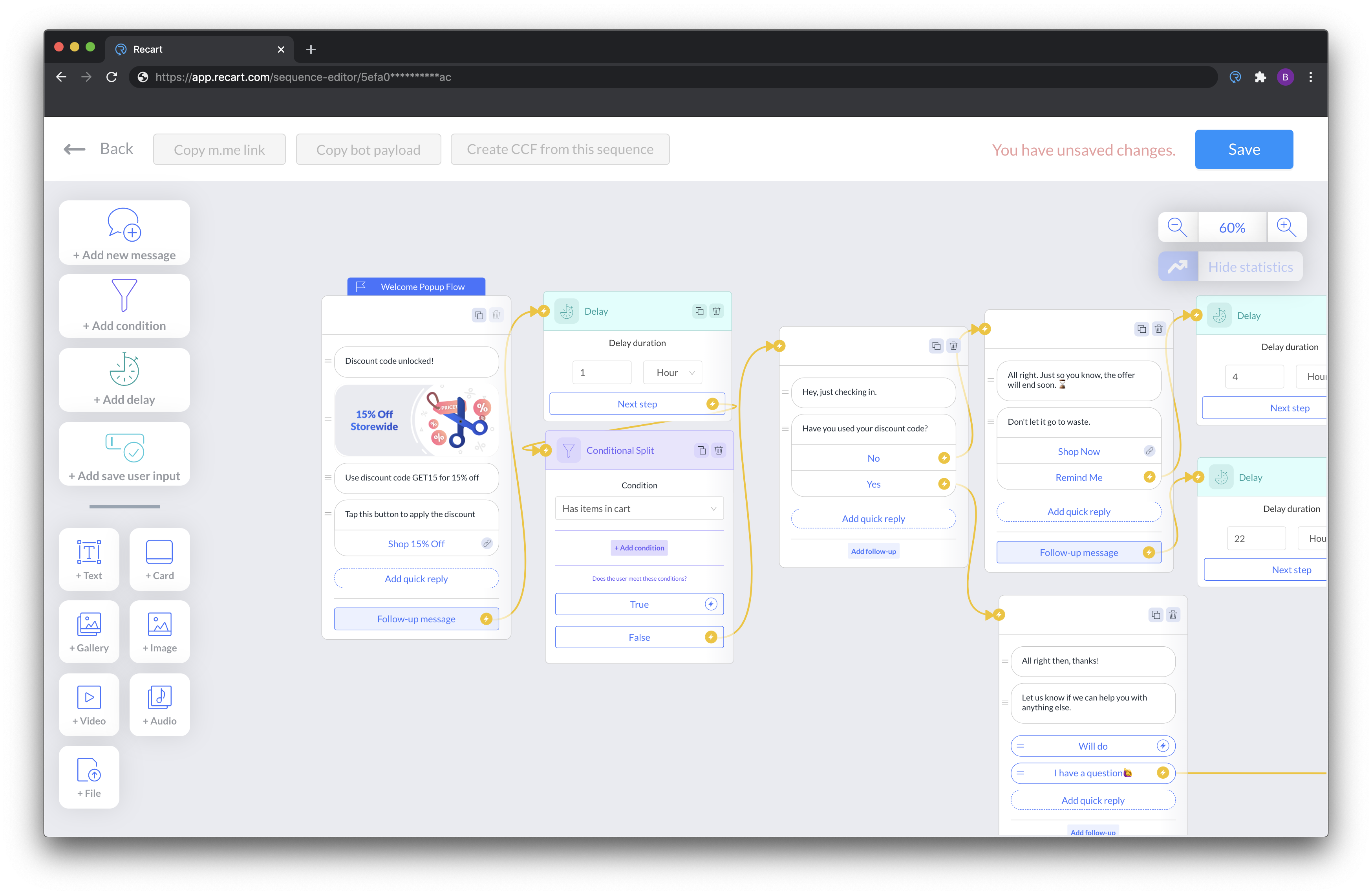Image resolution: width=1372 pixels, height=895 pixels.
Task: Click Create CCF from this sequence
Action: (560, 149)
